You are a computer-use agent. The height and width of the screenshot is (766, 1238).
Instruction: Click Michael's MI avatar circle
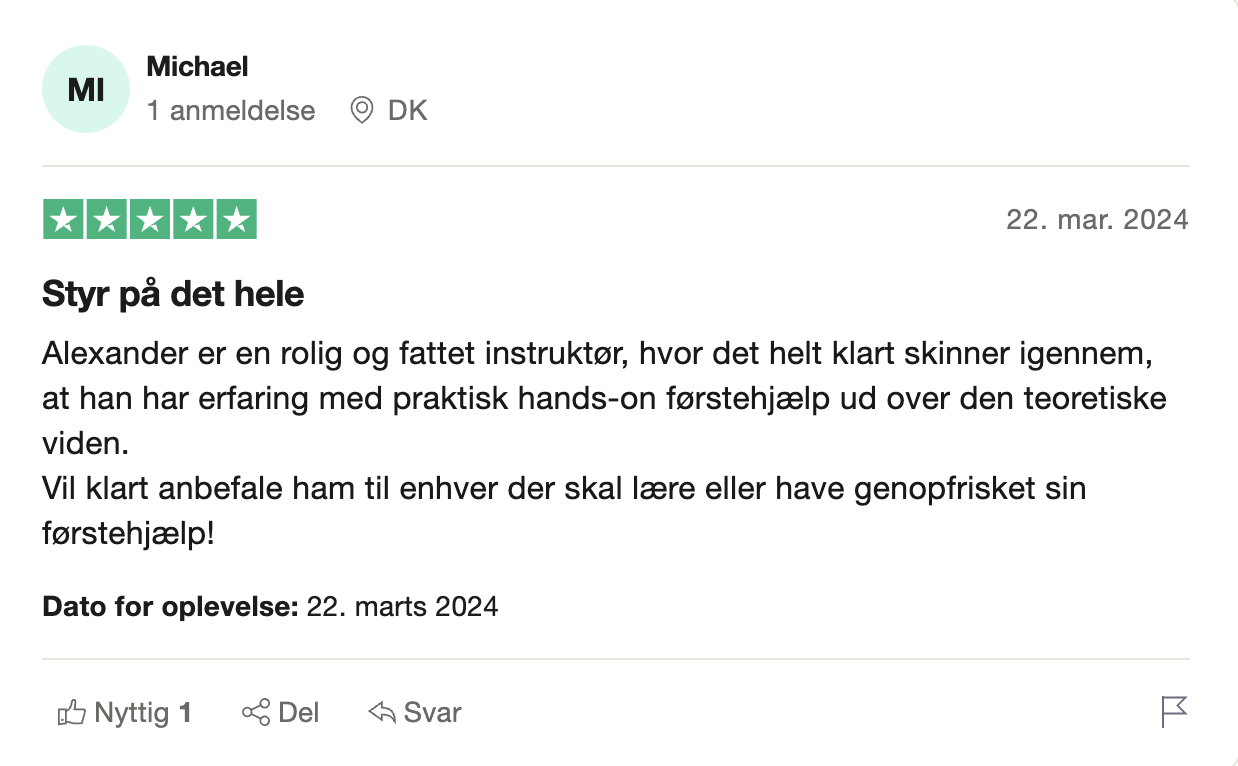[x=85, y=88]
